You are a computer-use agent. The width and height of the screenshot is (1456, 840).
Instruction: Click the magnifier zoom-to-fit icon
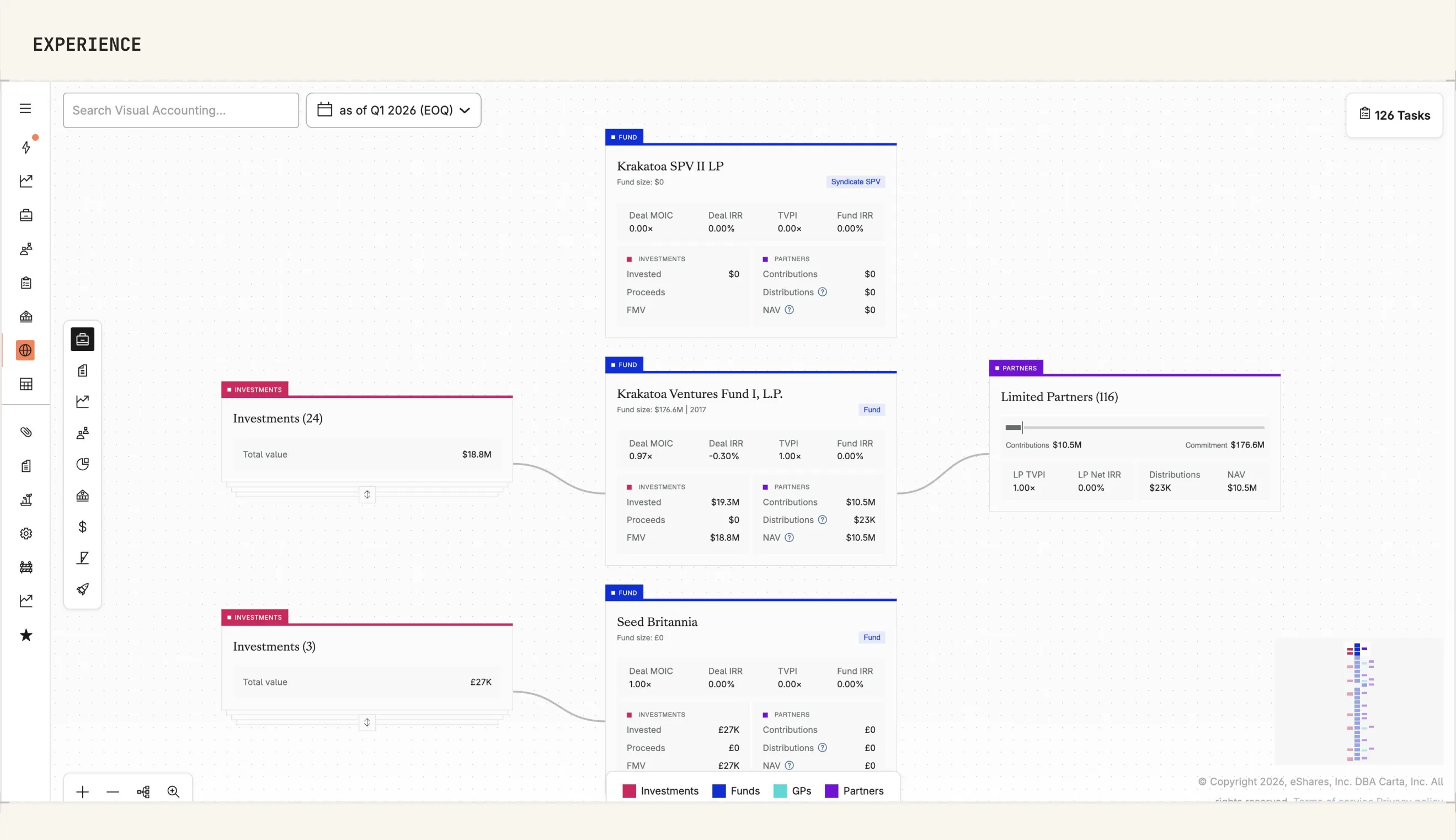point(174,792)
